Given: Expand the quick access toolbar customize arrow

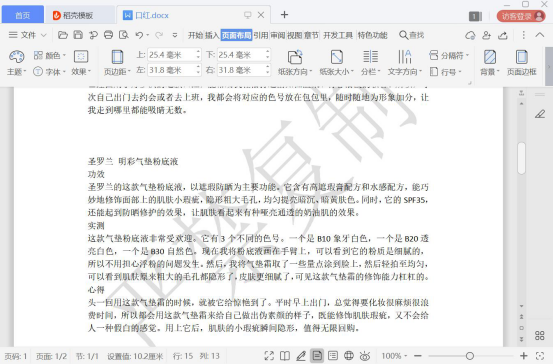Looking at the screenshot, I should tap(175, 35).
